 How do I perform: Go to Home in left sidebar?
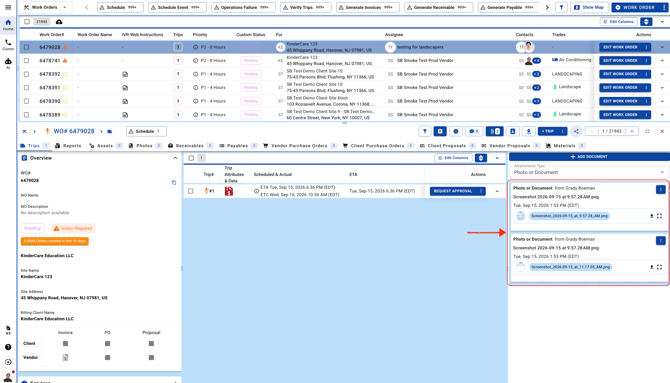click(x=8, y=25)
